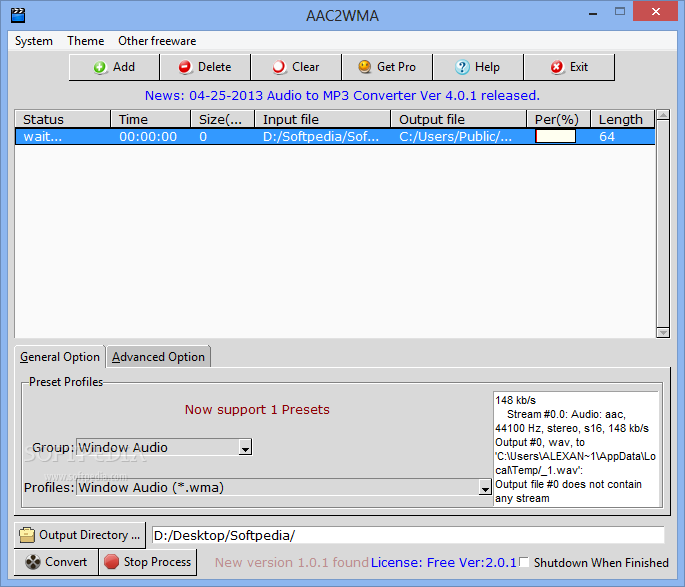Click the file list scrollbar up arrow

pyautogui.click(x=663, y=115)
